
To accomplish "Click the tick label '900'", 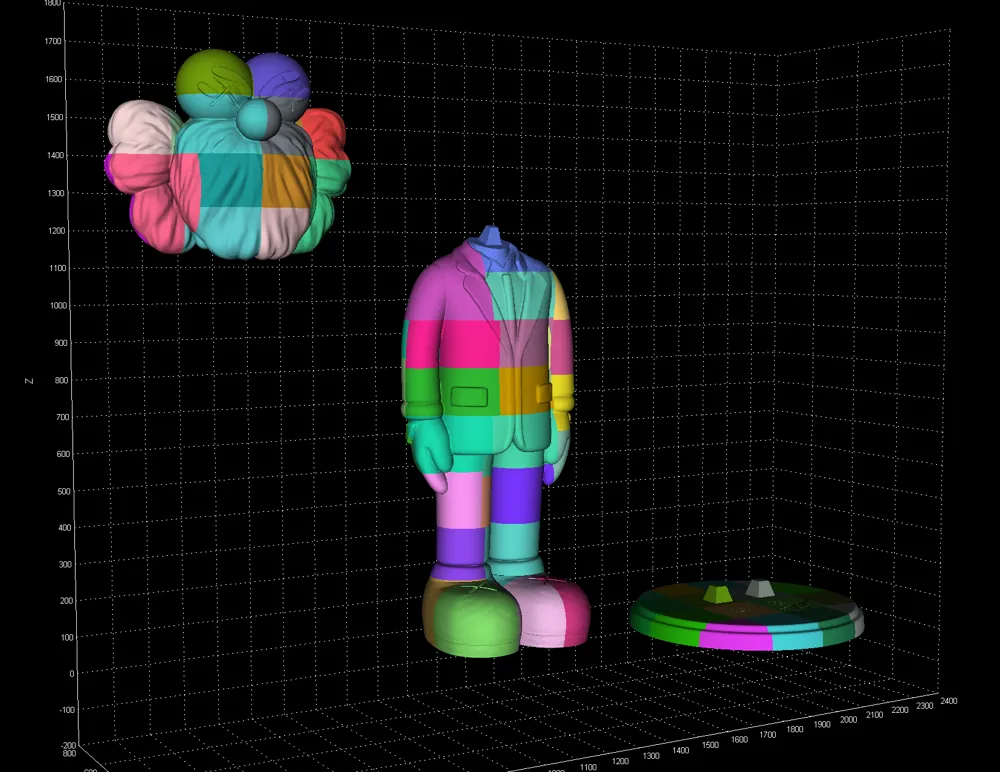I will (61, 343).
